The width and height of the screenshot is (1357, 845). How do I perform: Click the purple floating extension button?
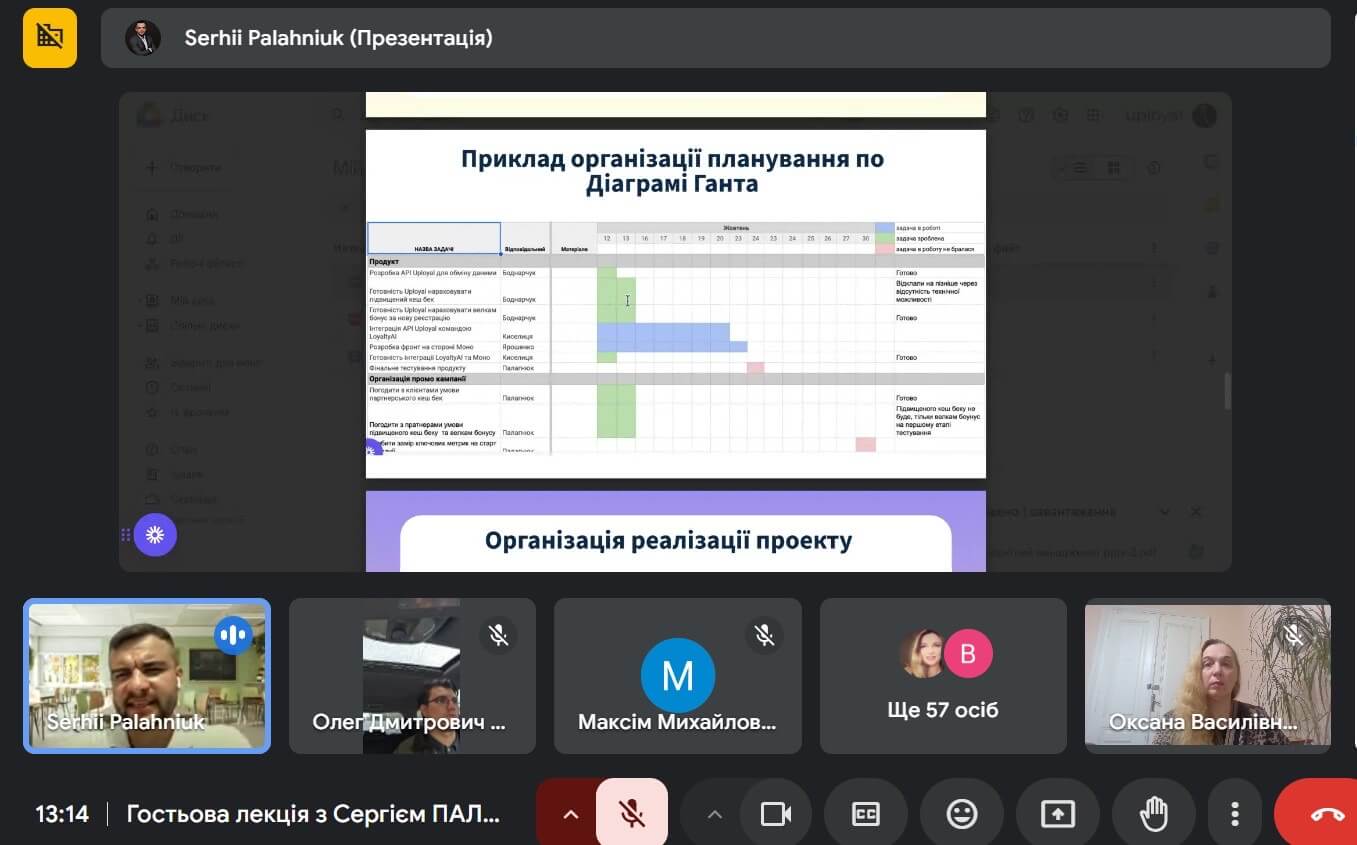[x=155, y=535]
